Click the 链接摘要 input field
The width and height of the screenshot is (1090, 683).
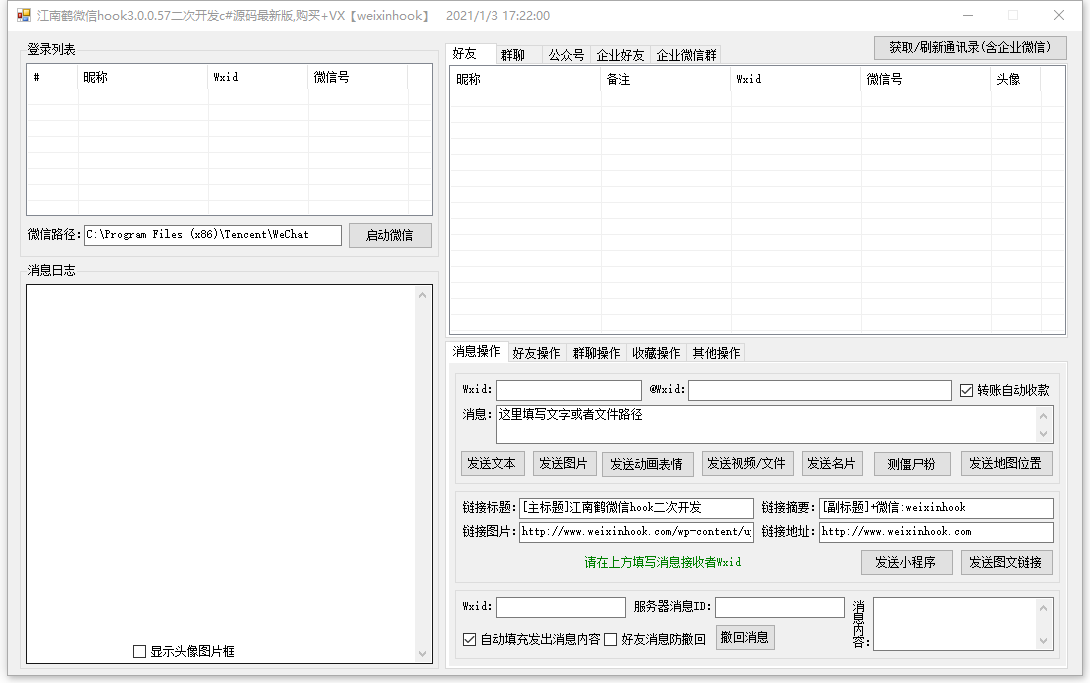(x=936, y=508)
